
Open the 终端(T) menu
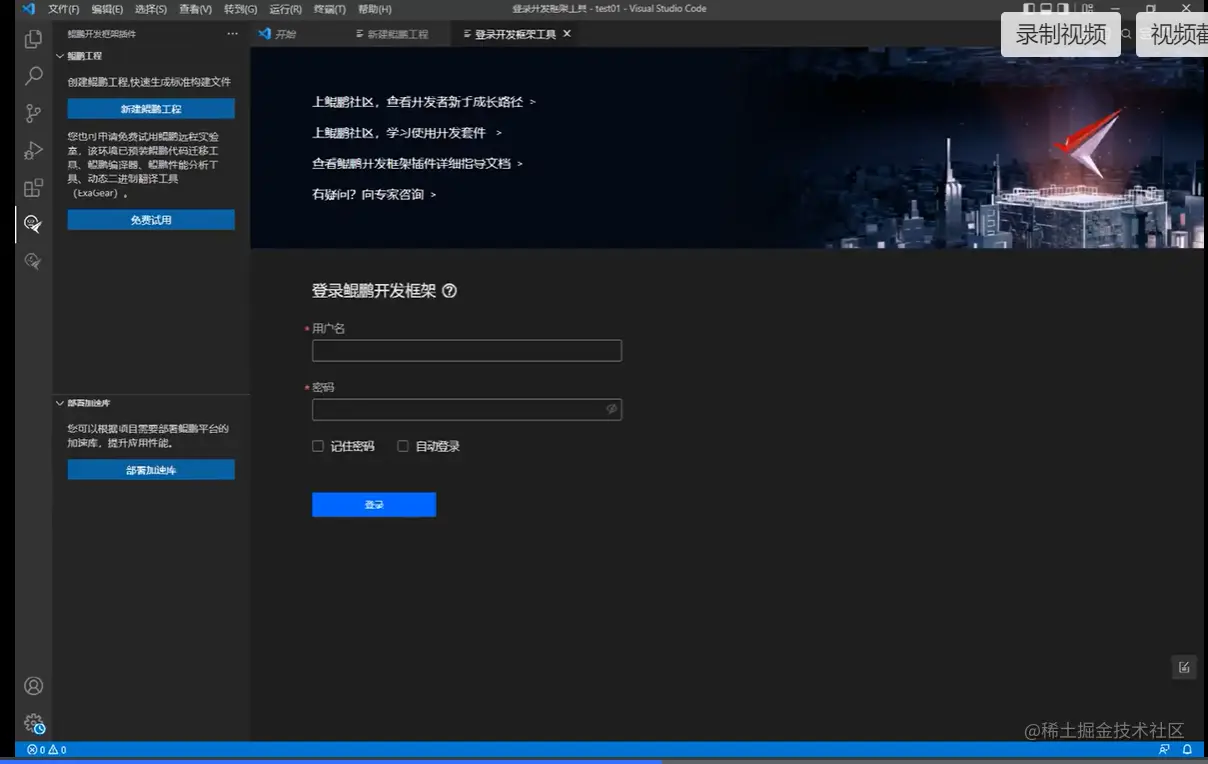pyautogui.click(x=329, y=9)
